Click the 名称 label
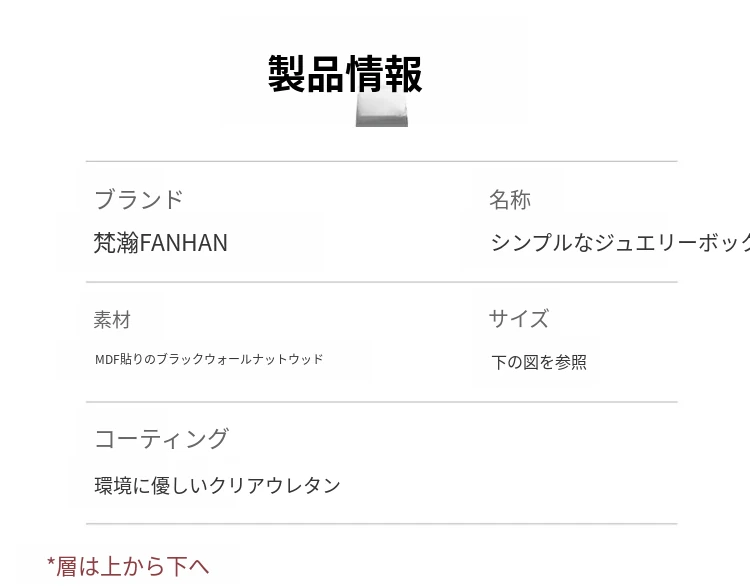Viewport: 750px width, 588px height. coord(509,200)
